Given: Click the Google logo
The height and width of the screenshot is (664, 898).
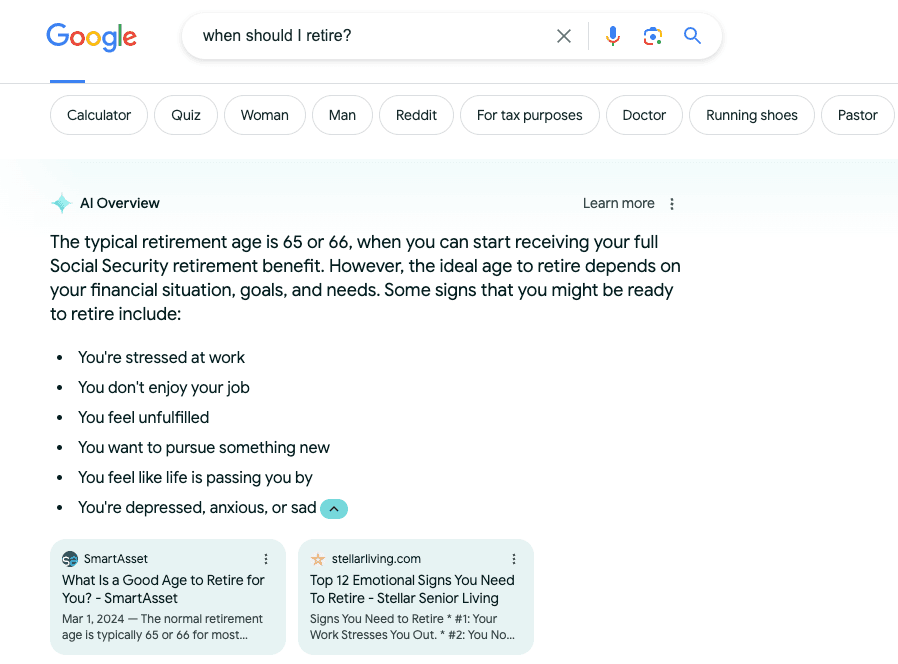Looking at the screenshot, I should (91, 37).
